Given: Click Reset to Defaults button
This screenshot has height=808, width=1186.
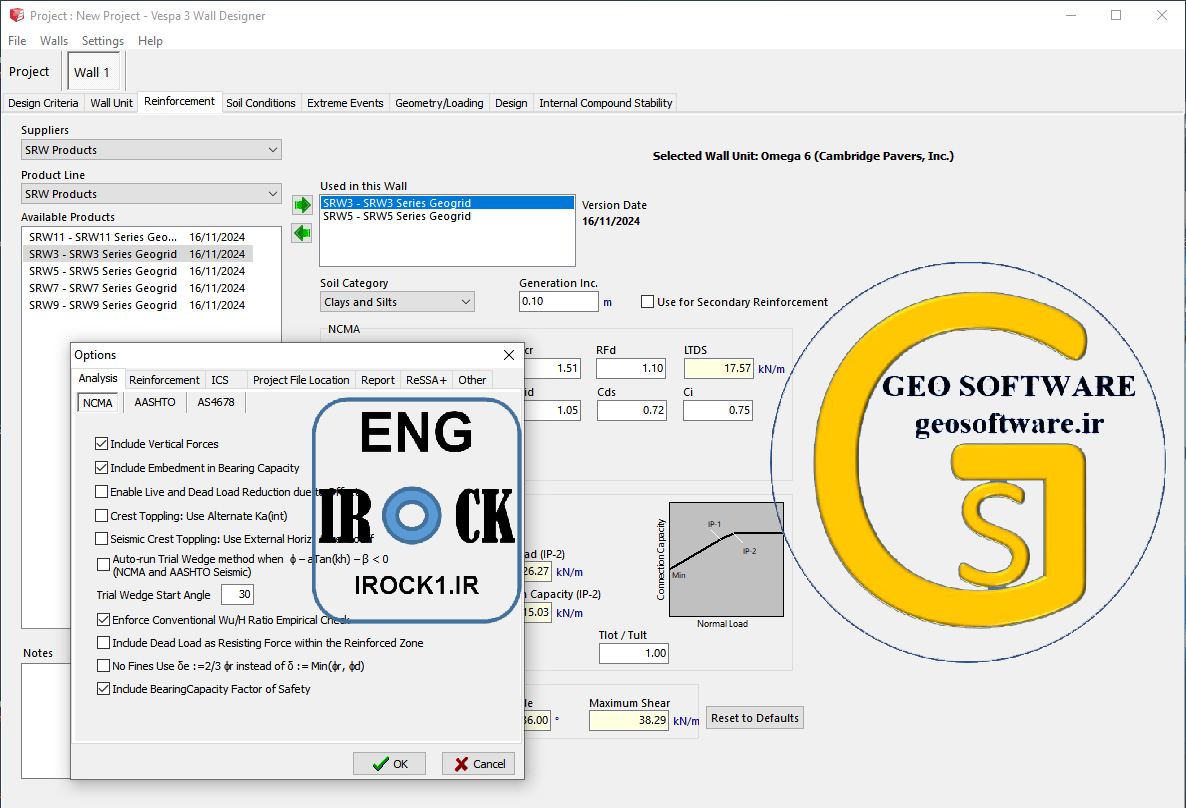Looking at the screenshot, I should click(x=755, y=718).
